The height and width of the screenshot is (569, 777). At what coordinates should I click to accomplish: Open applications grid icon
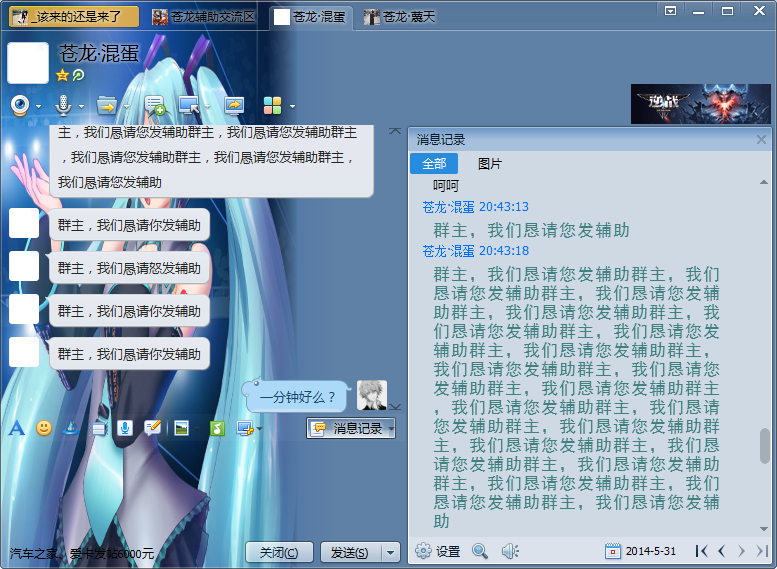point(273,106)
